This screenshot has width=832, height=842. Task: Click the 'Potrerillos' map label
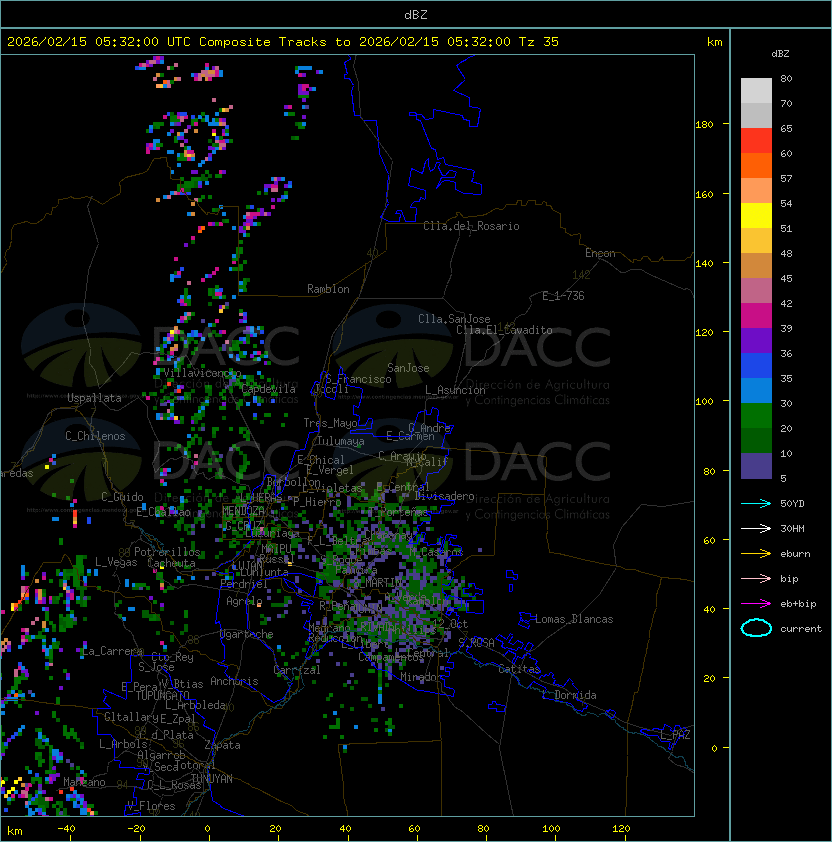click(x=167, y=552)
